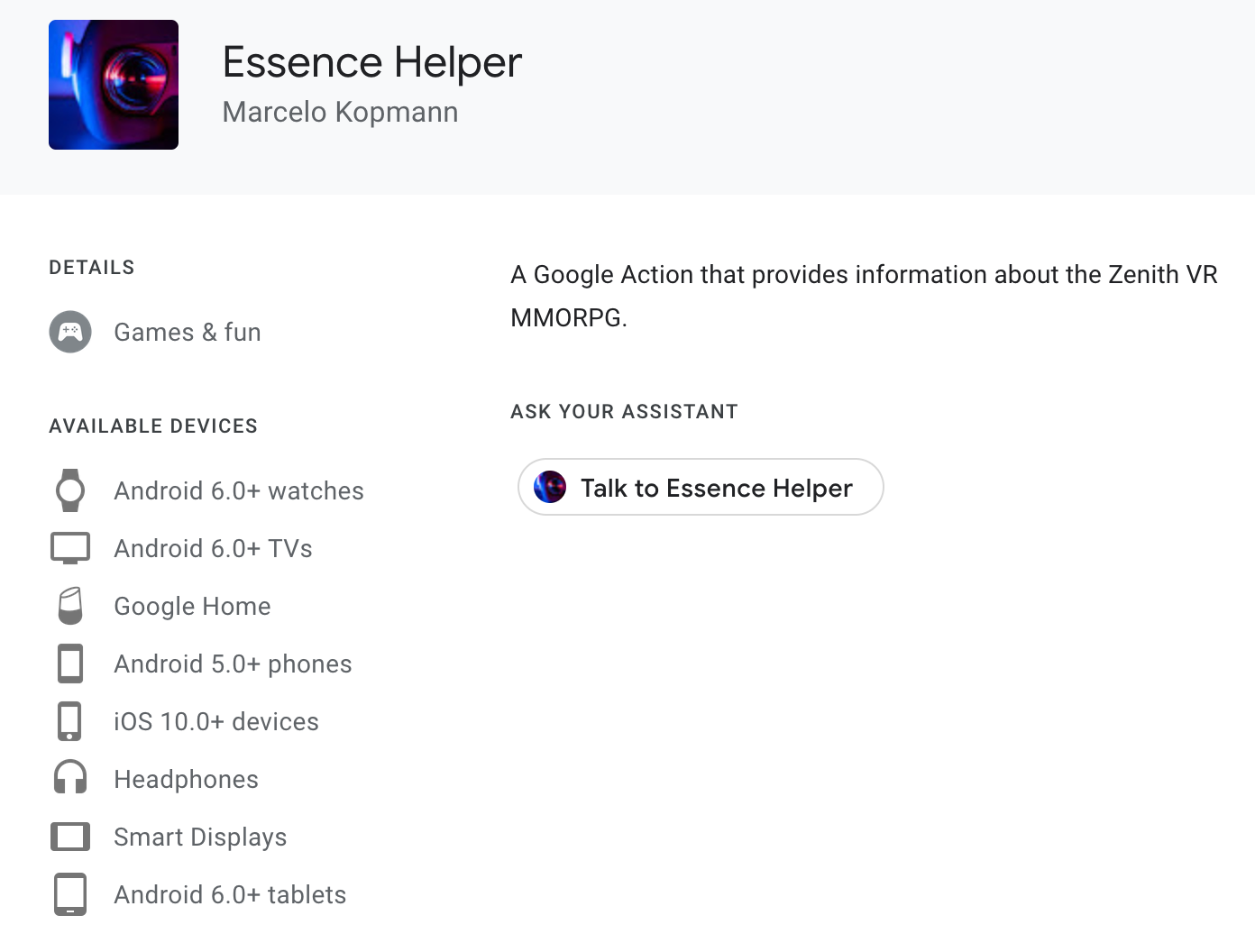Image resolution: width=1255 pixels, height=952 pixels.
Task: Click the Essence Helper title text
Action: point(372,62)
